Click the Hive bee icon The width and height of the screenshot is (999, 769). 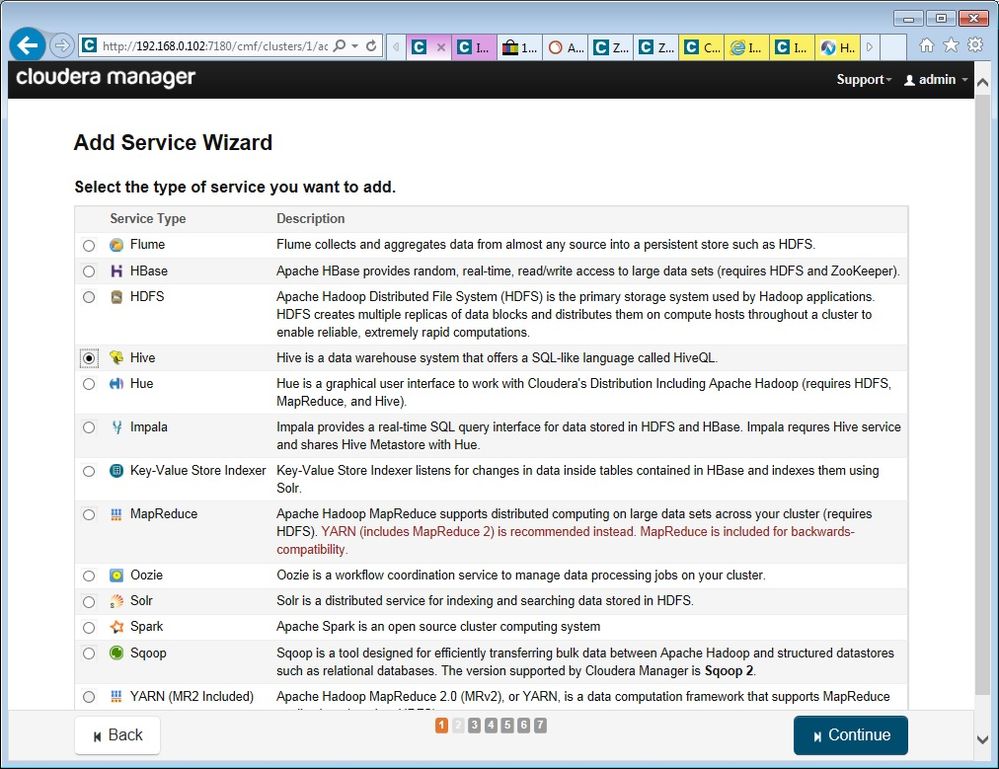[x=116, y=358]
